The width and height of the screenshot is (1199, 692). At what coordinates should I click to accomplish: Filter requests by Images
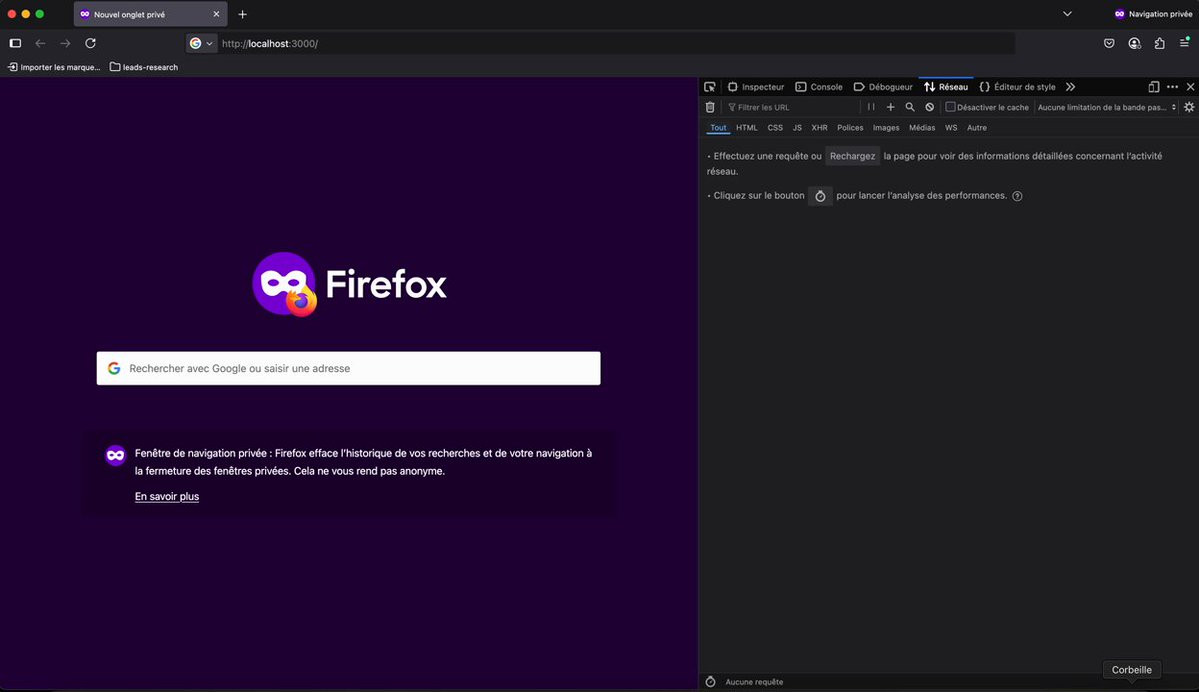885,128
